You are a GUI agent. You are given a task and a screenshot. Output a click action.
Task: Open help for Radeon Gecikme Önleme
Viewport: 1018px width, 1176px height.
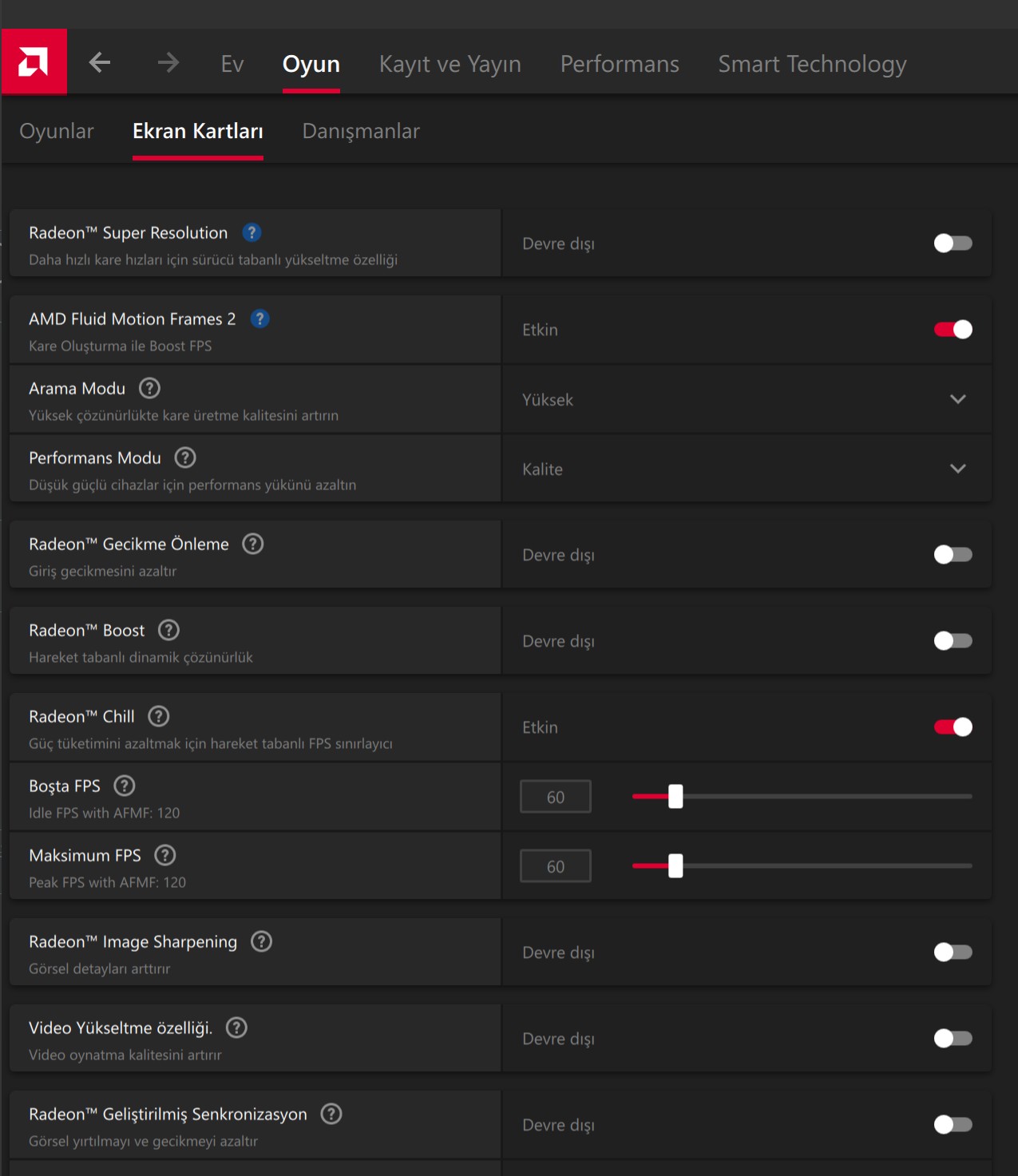click(x=253, y=544)
